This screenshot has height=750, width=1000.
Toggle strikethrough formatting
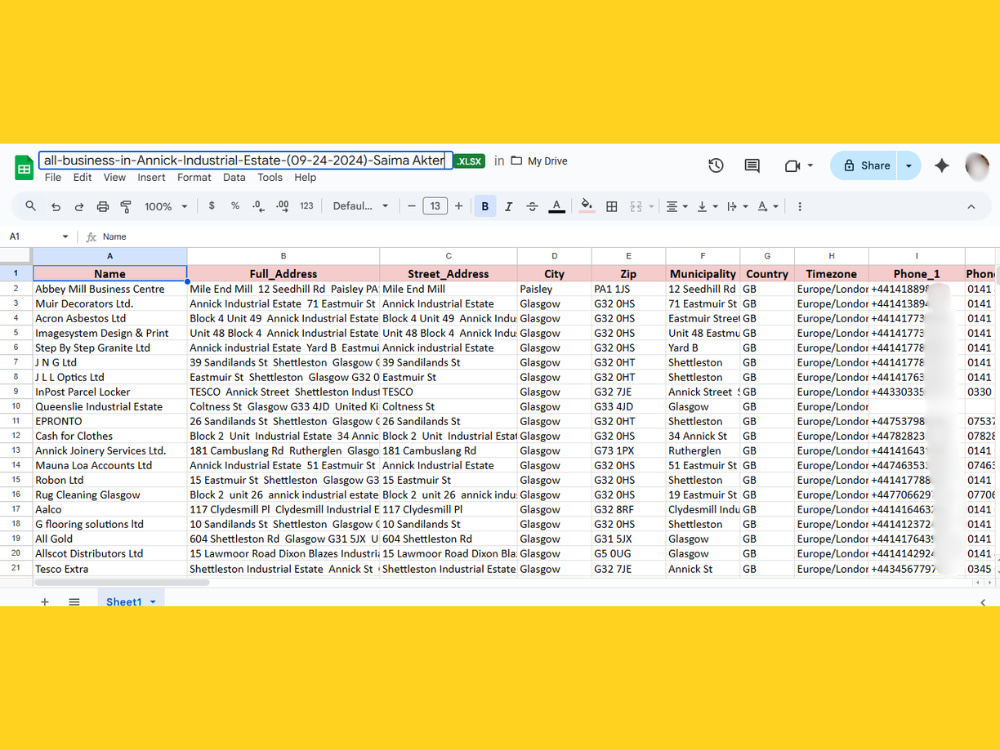coord(532,206)
